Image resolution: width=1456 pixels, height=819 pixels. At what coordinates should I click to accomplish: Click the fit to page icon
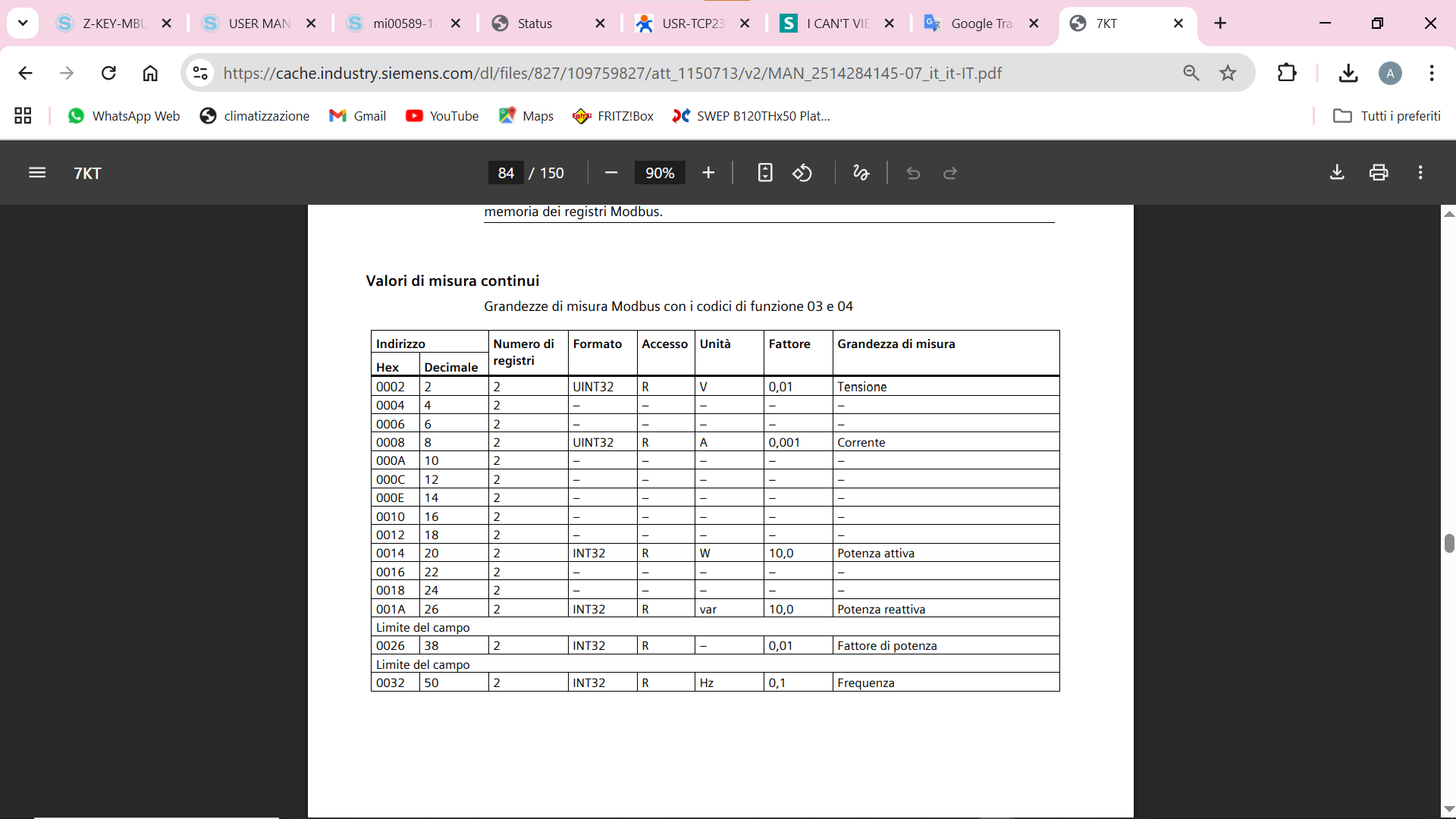[765, 173]
